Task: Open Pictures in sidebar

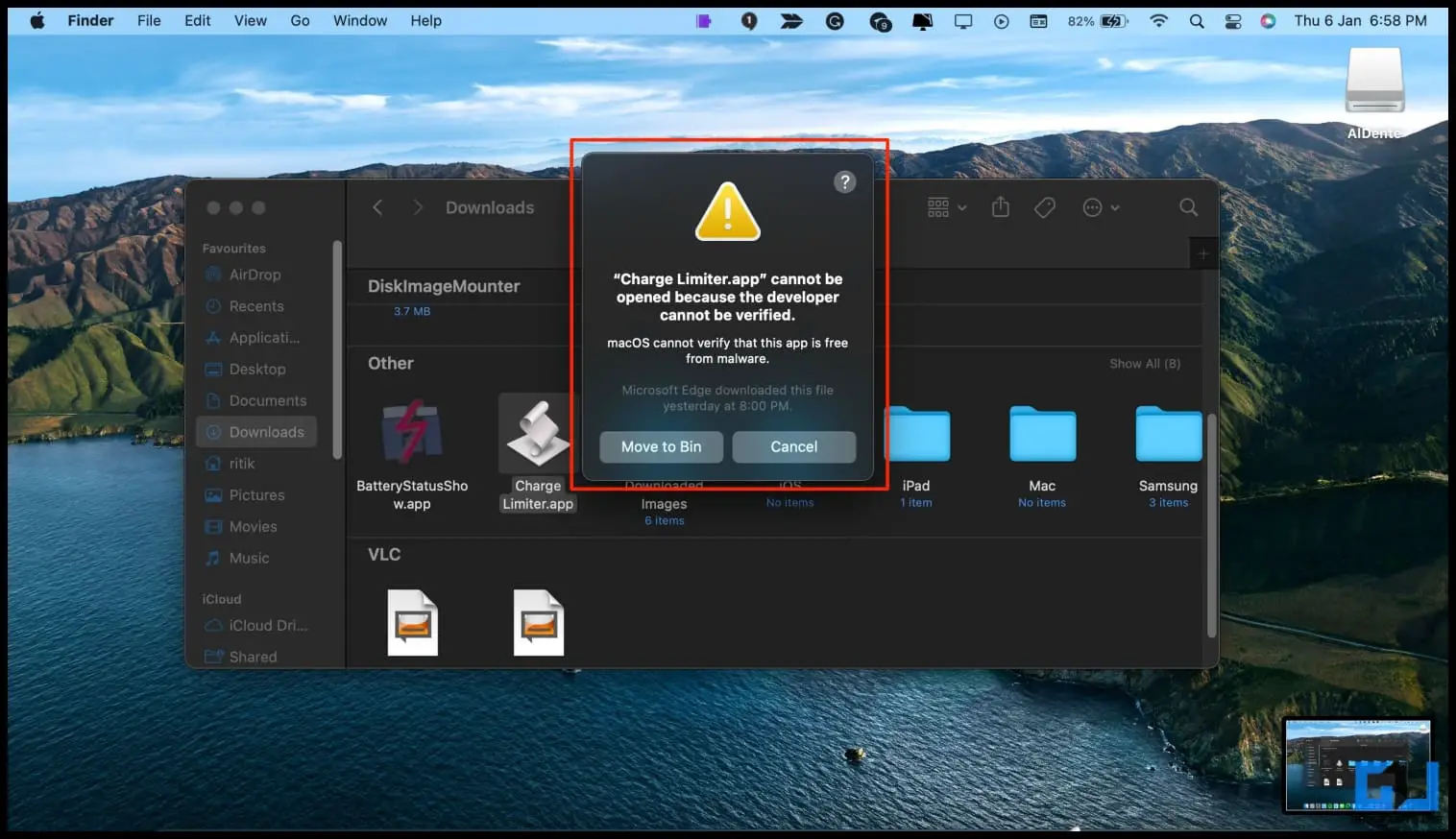Action: click(255, 495)
